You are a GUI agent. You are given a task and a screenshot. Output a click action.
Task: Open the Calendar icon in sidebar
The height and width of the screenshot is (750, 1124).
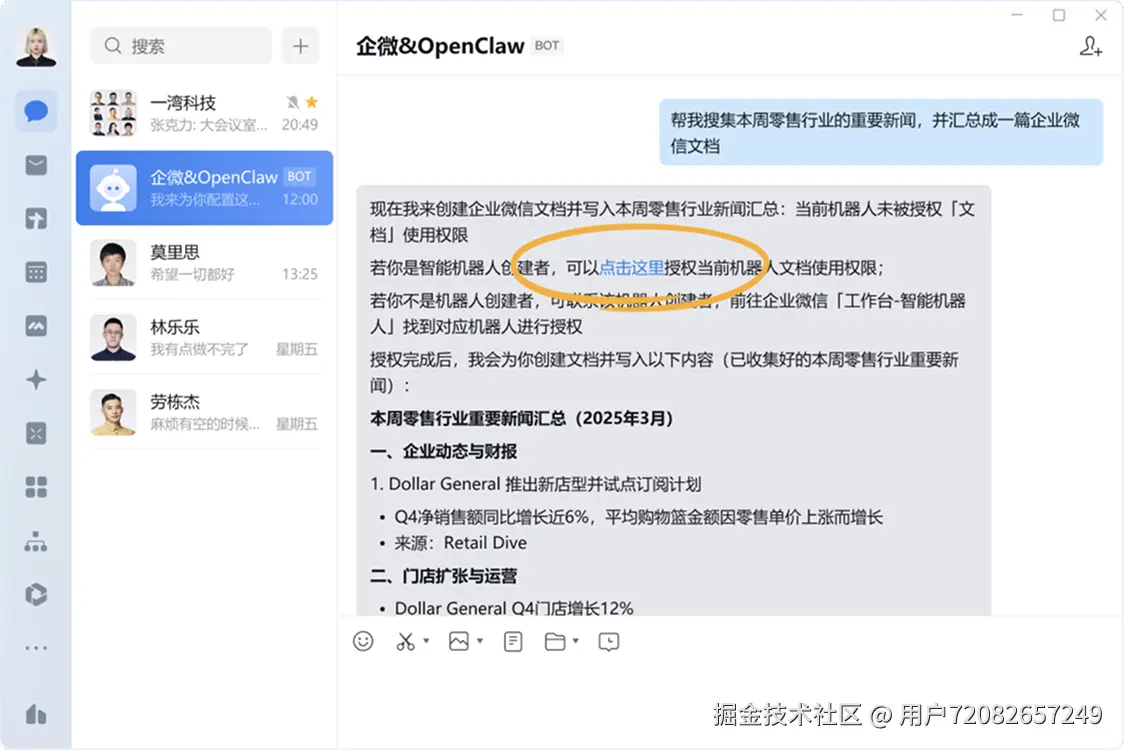tap(36, 272)
